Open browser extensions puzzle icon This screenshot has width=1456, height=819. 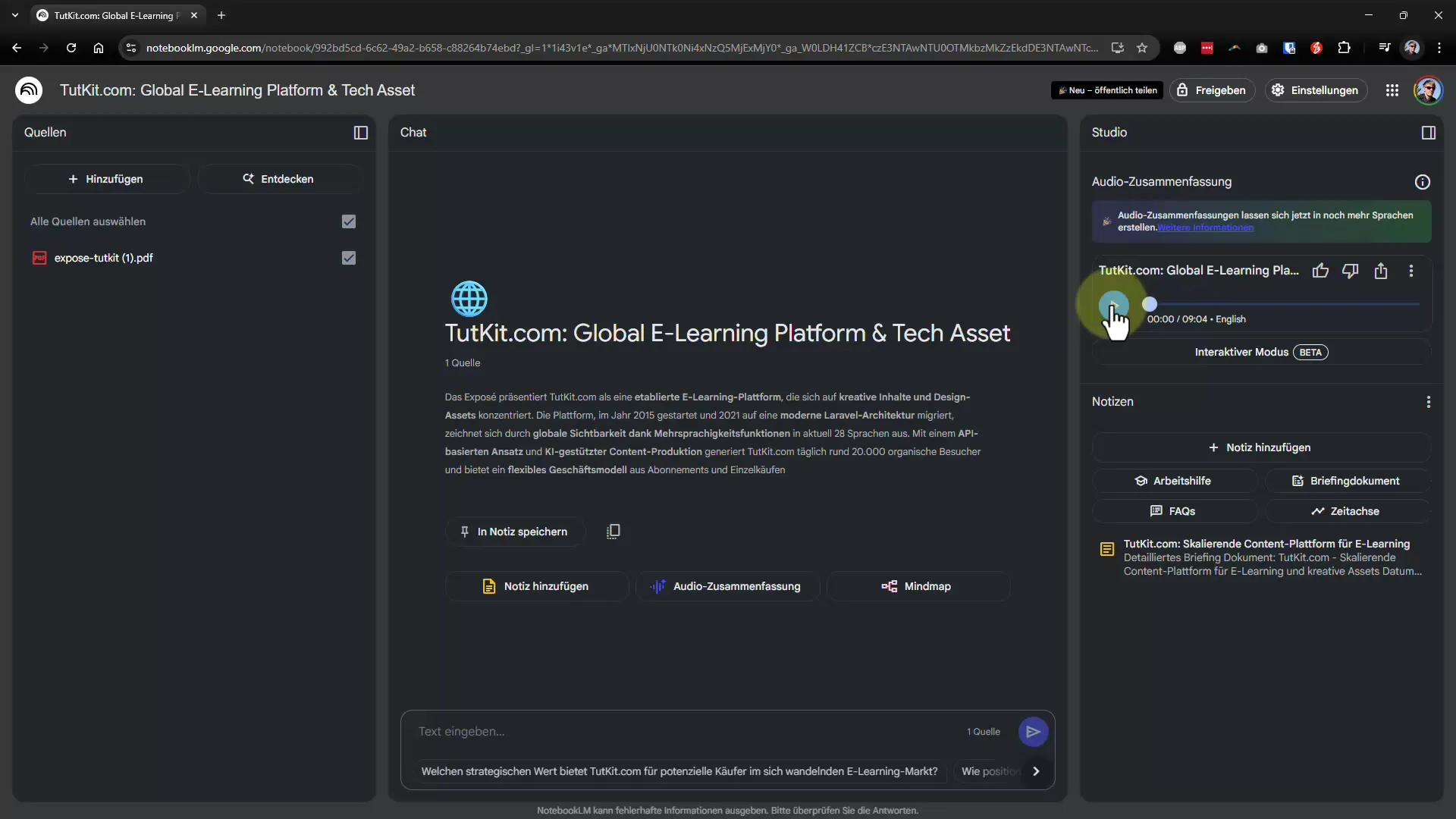pos(1344,48)
